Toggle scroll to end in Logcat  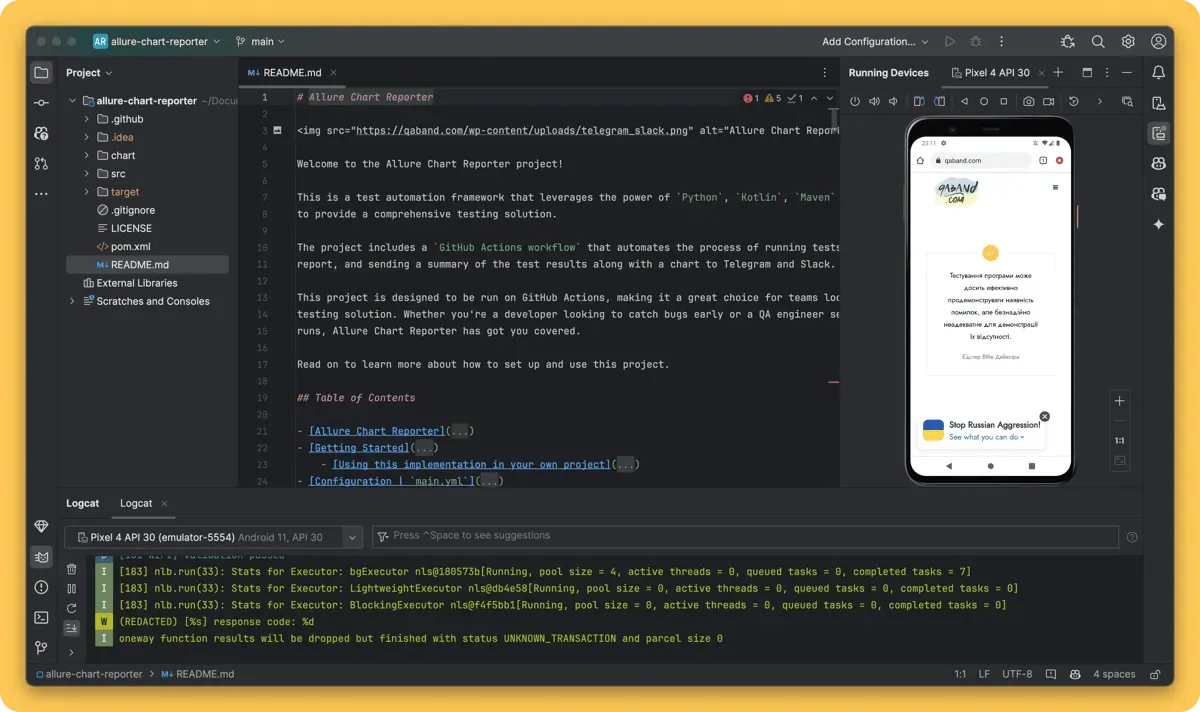coord(71,628)
